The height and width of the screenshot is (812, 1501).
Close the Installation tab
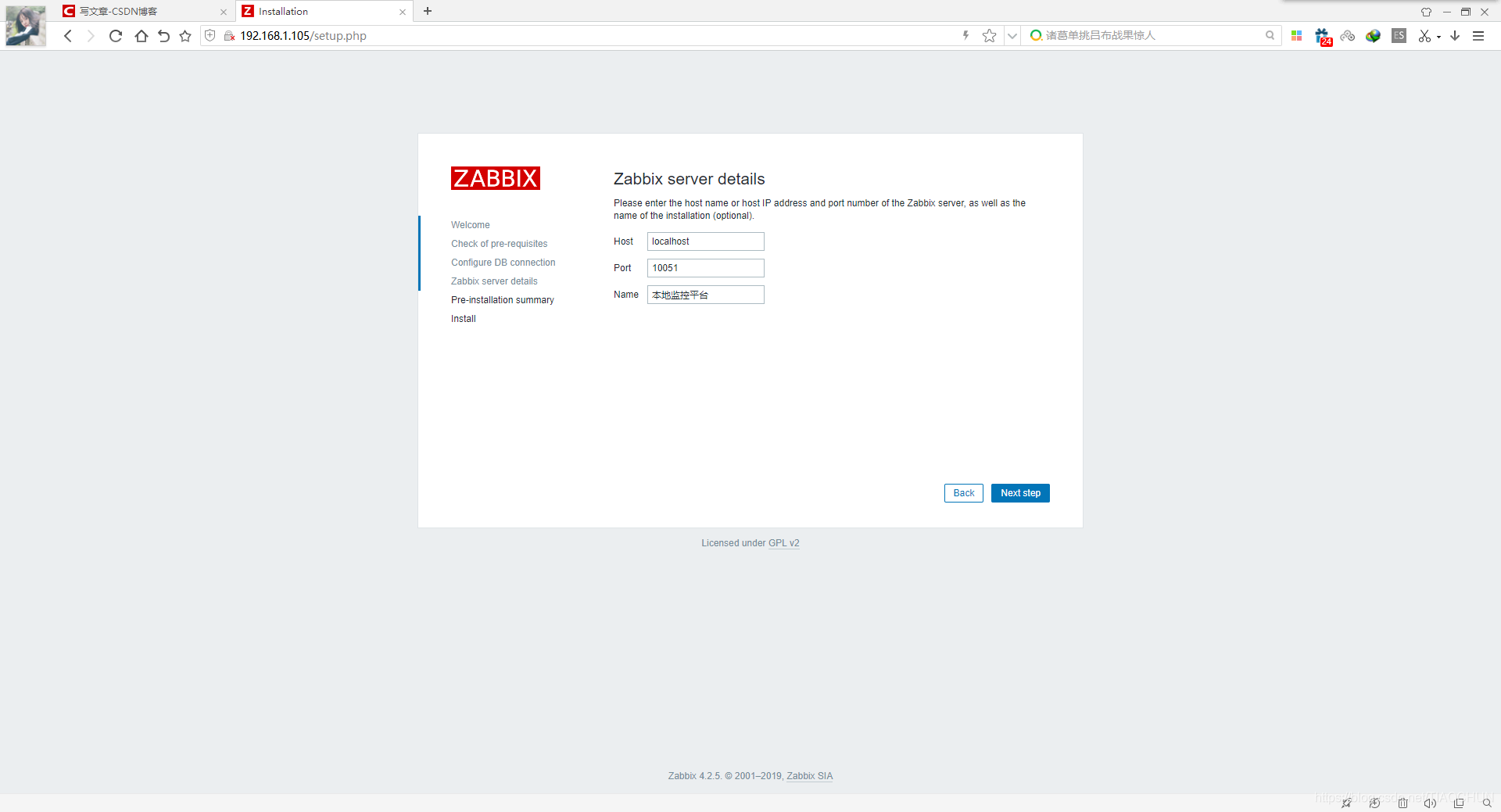pyautogui.click(x=403, y=12)
